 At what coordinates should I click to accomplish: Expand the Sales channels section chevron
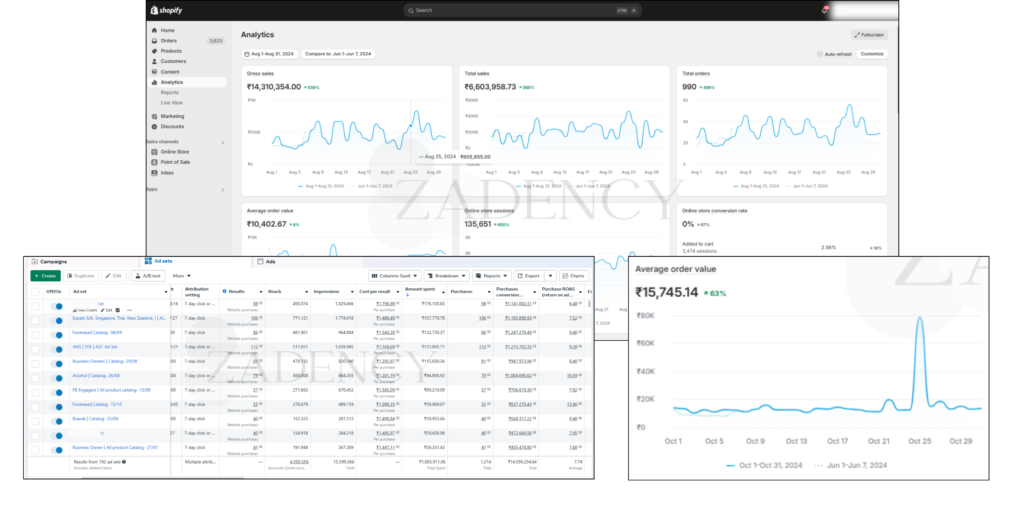tap(222, 142)
